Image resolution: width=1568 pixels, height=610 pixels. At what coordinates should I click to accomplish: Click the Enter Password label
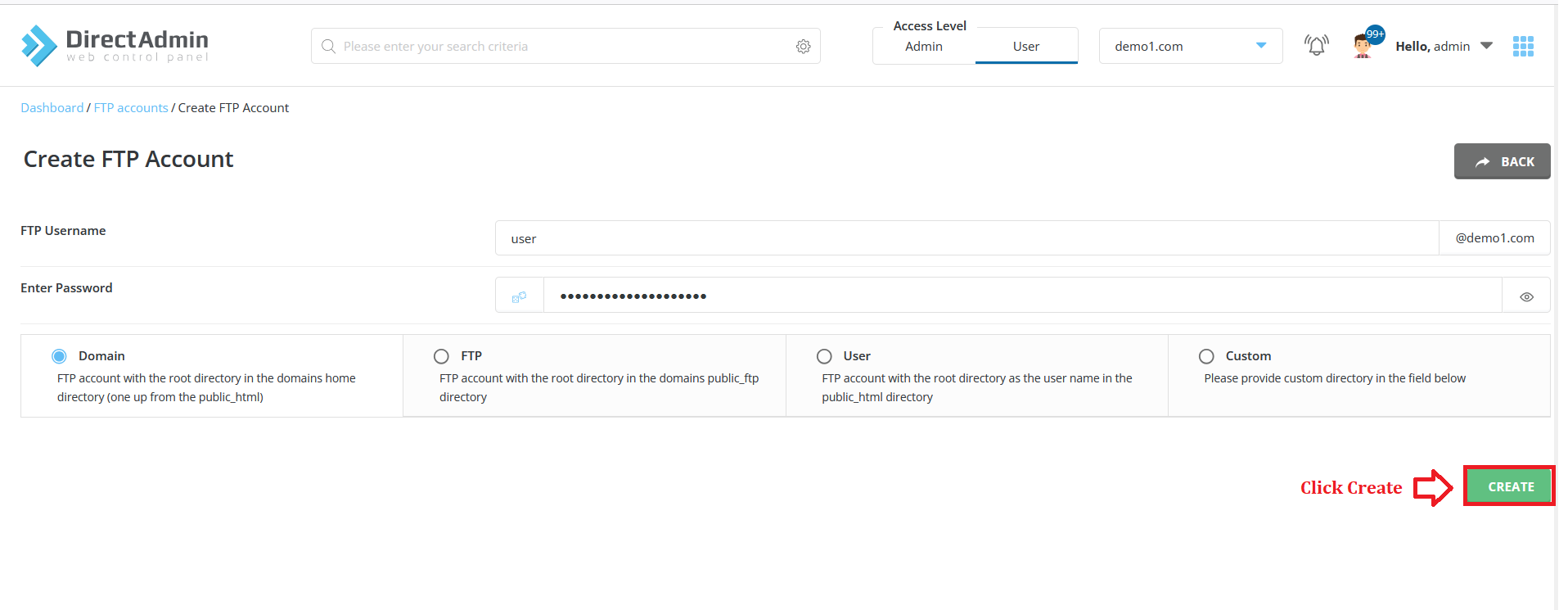(x=66, y=288)
